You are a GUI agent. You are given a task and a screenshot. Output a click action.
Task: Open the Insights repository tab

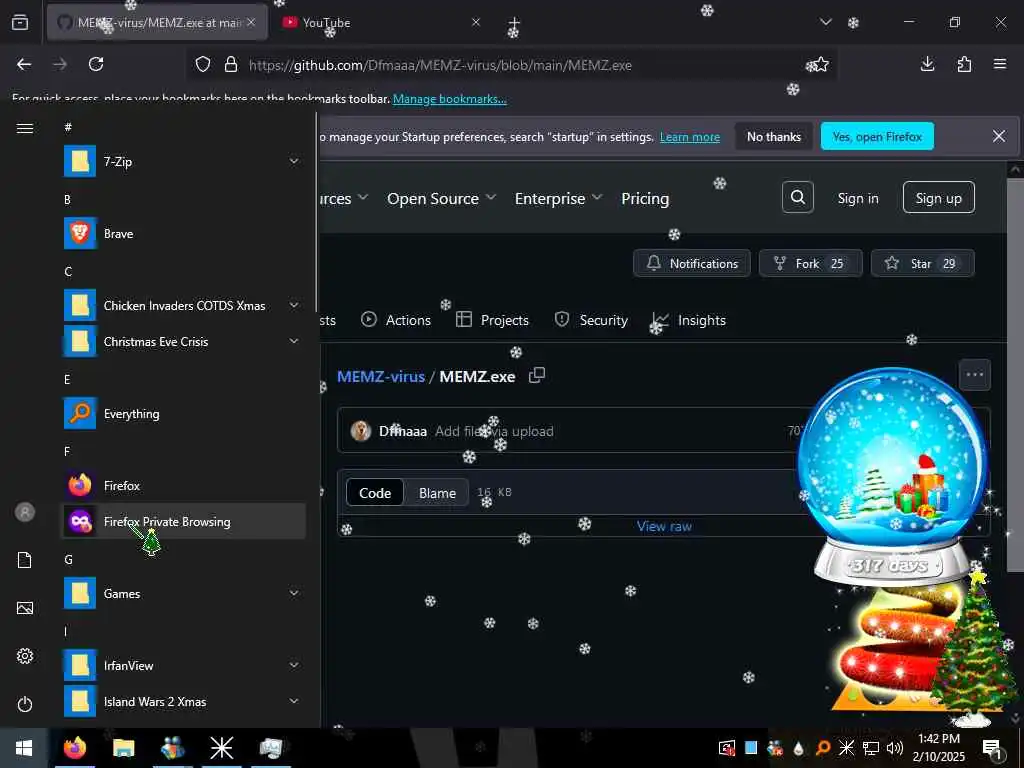coord(690,320)
